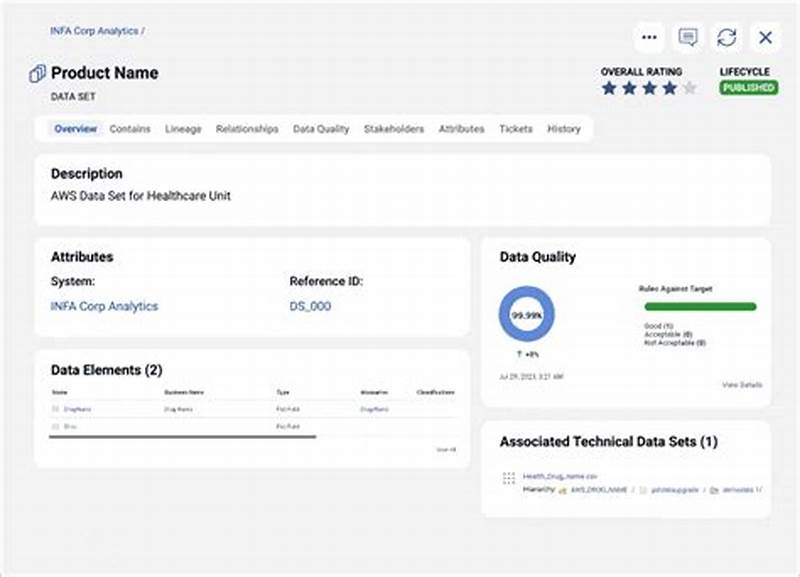The height and width of the screenshot is (577, 800).
Task: Close the asset detail view
Action: (763, 37)
